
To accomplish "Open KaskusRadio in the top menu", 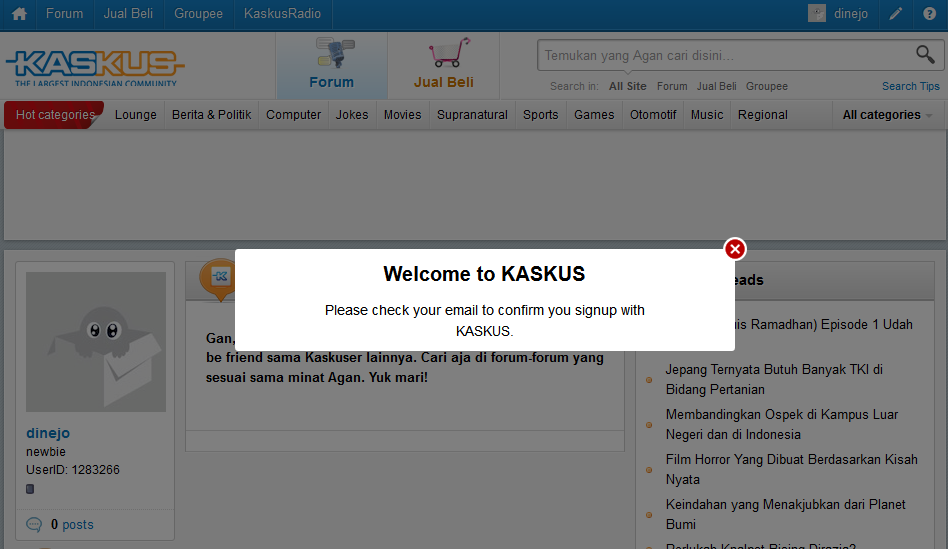I will (283, 14).
